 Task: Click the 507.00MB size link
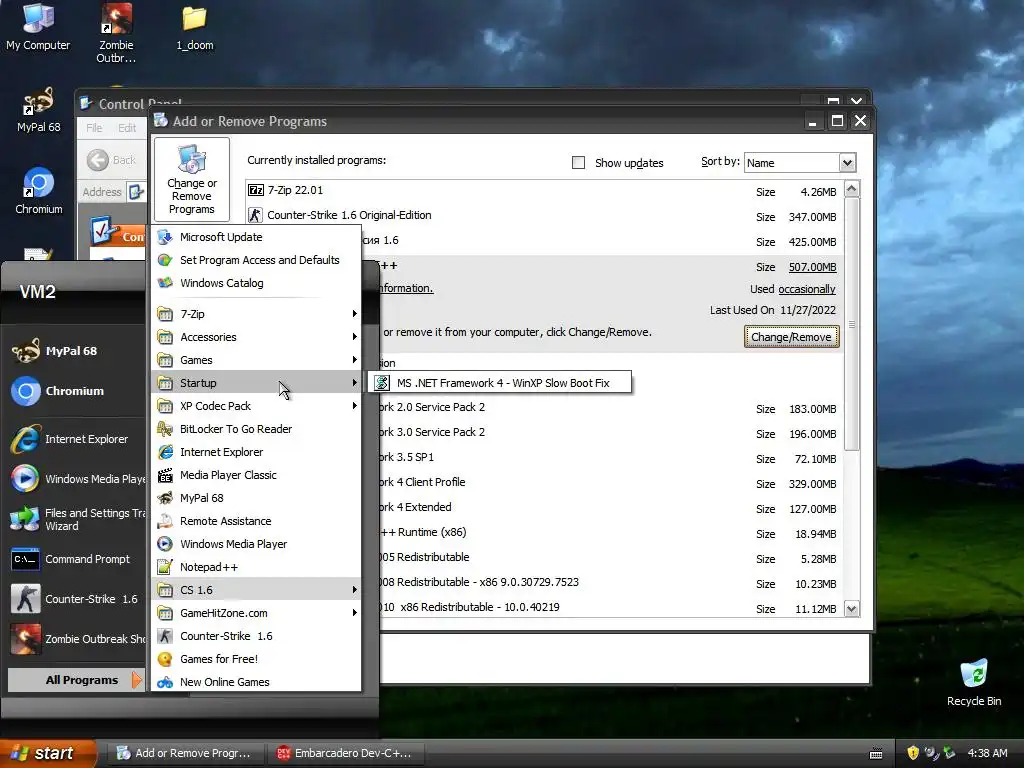tap(812, 267)
